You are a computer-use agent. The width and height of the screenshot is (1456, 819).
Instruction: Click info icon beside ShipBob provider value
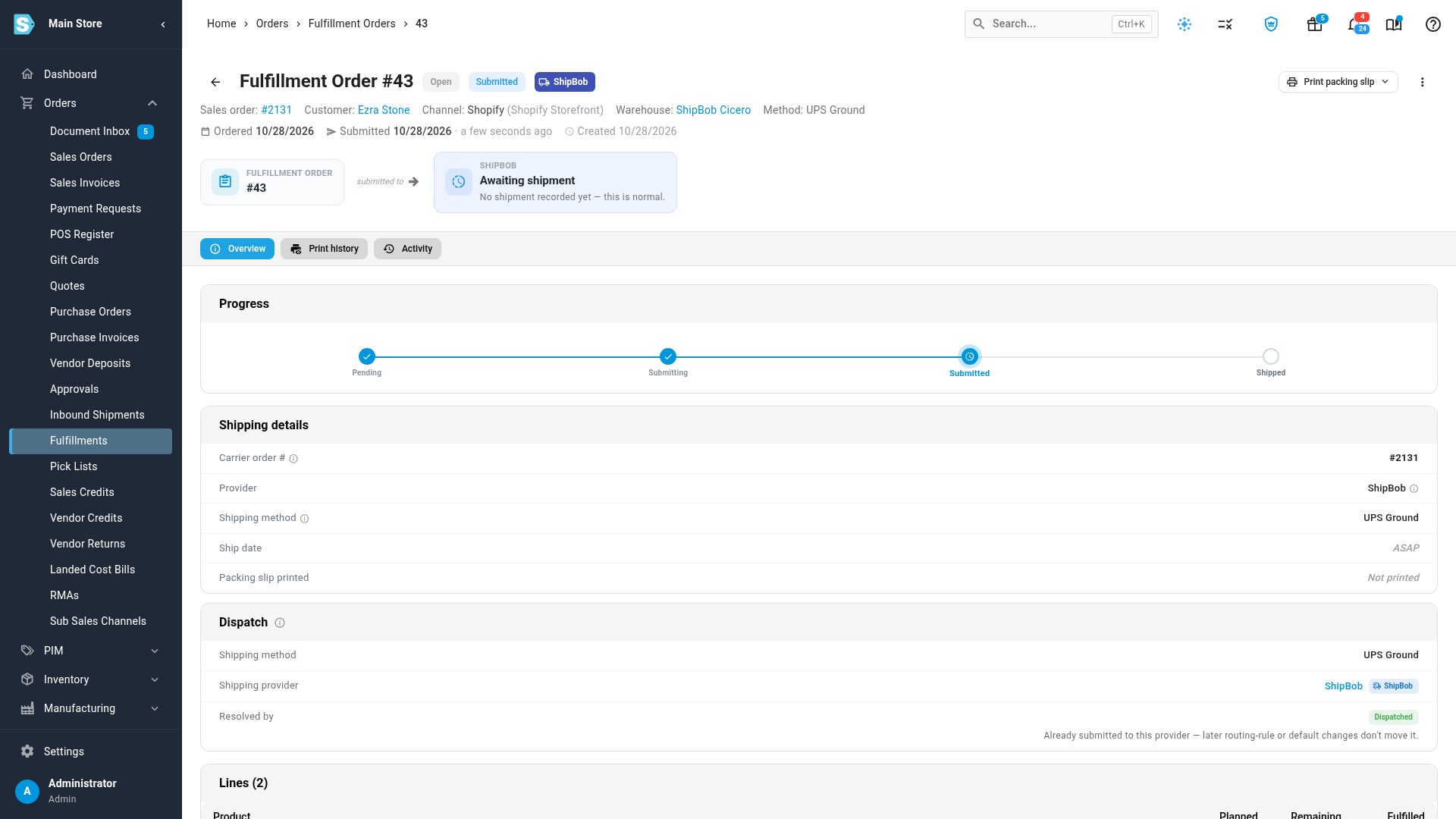tap(1414, 488)
